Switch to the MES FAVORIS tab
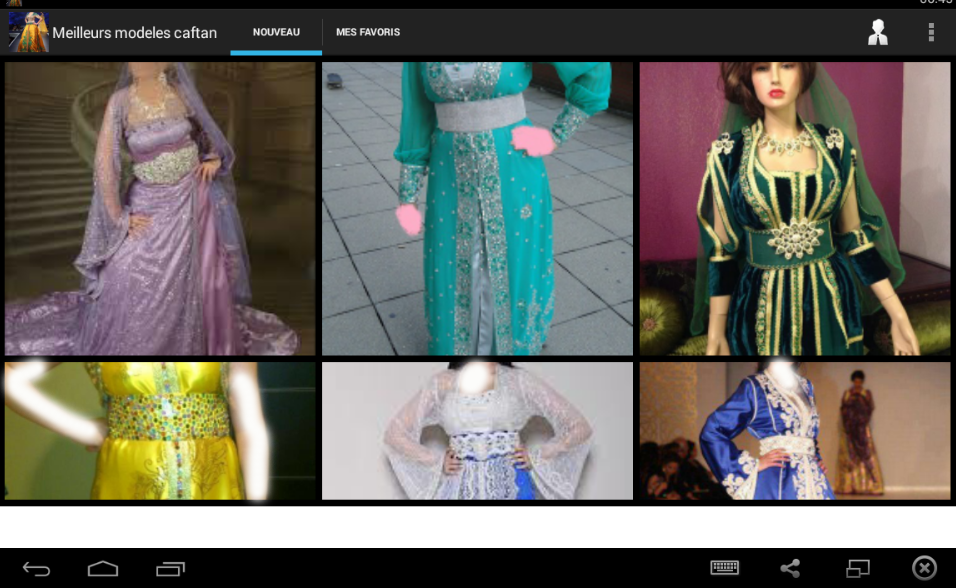This screenshot has width=956, height=588. pyautogui.click(x=368, y=32)
